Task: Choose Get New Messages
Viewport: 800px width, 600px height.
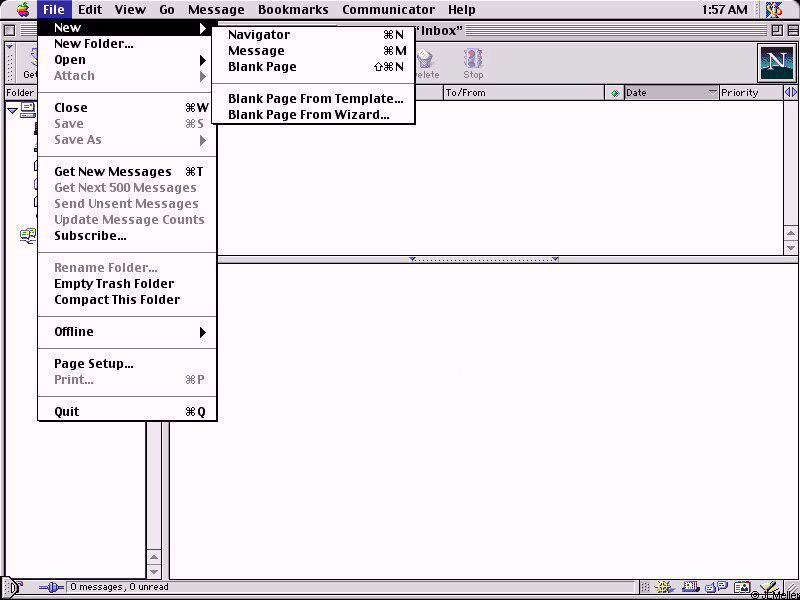Action: (x=113, y=172)
